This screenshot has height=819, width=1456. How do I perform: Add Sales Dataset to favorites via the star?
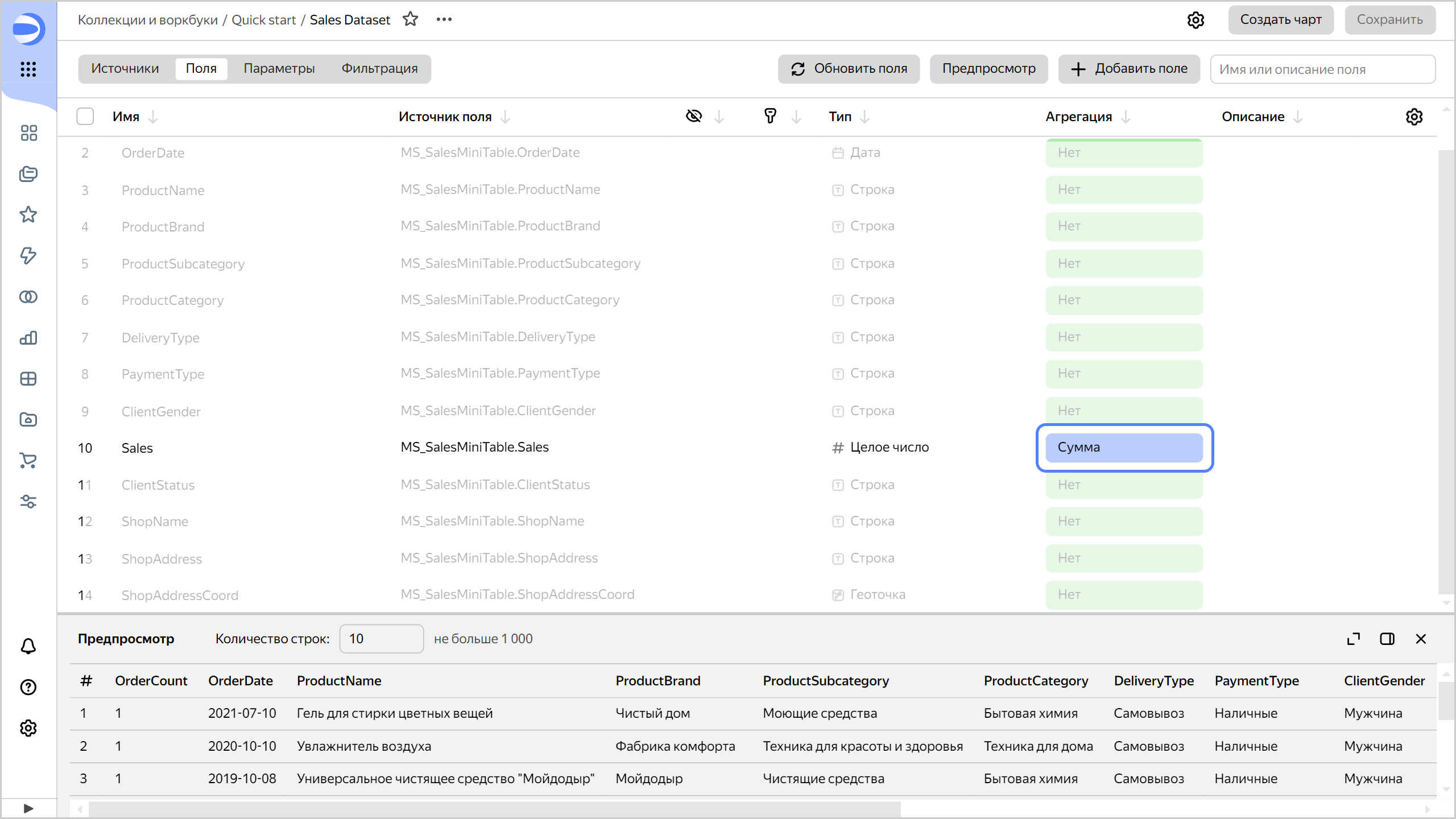pos(411,19)
